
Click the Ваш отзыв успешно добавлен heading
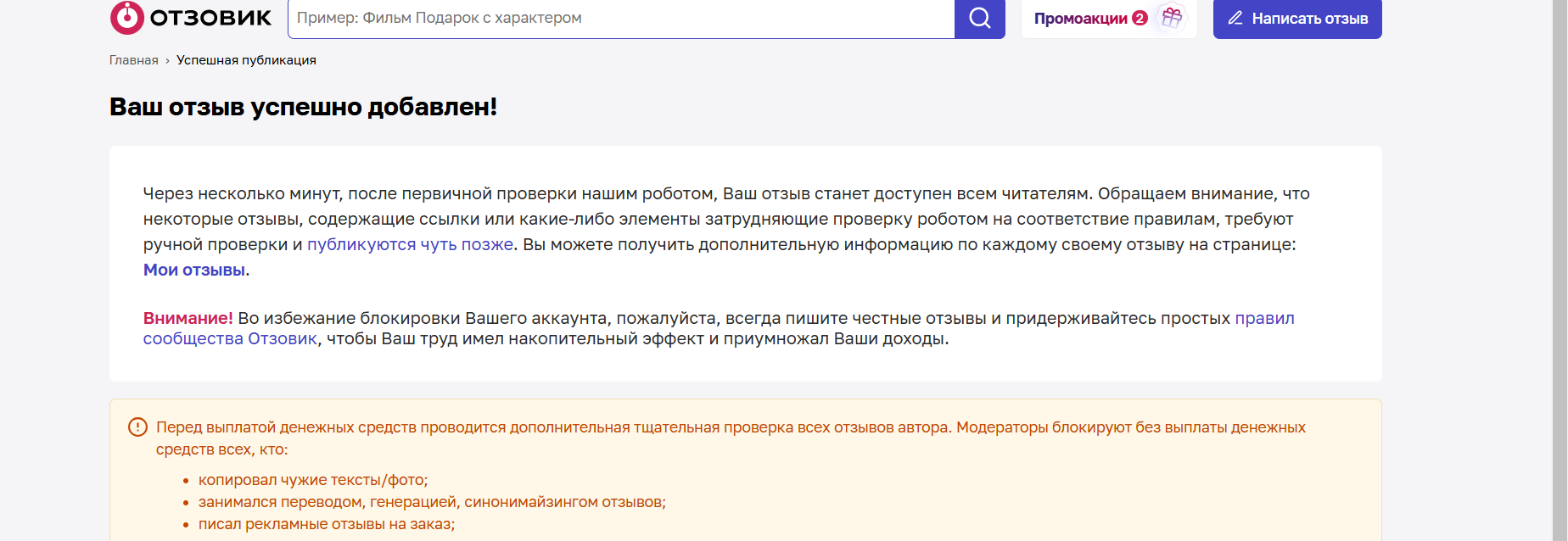tap(303, 107)
